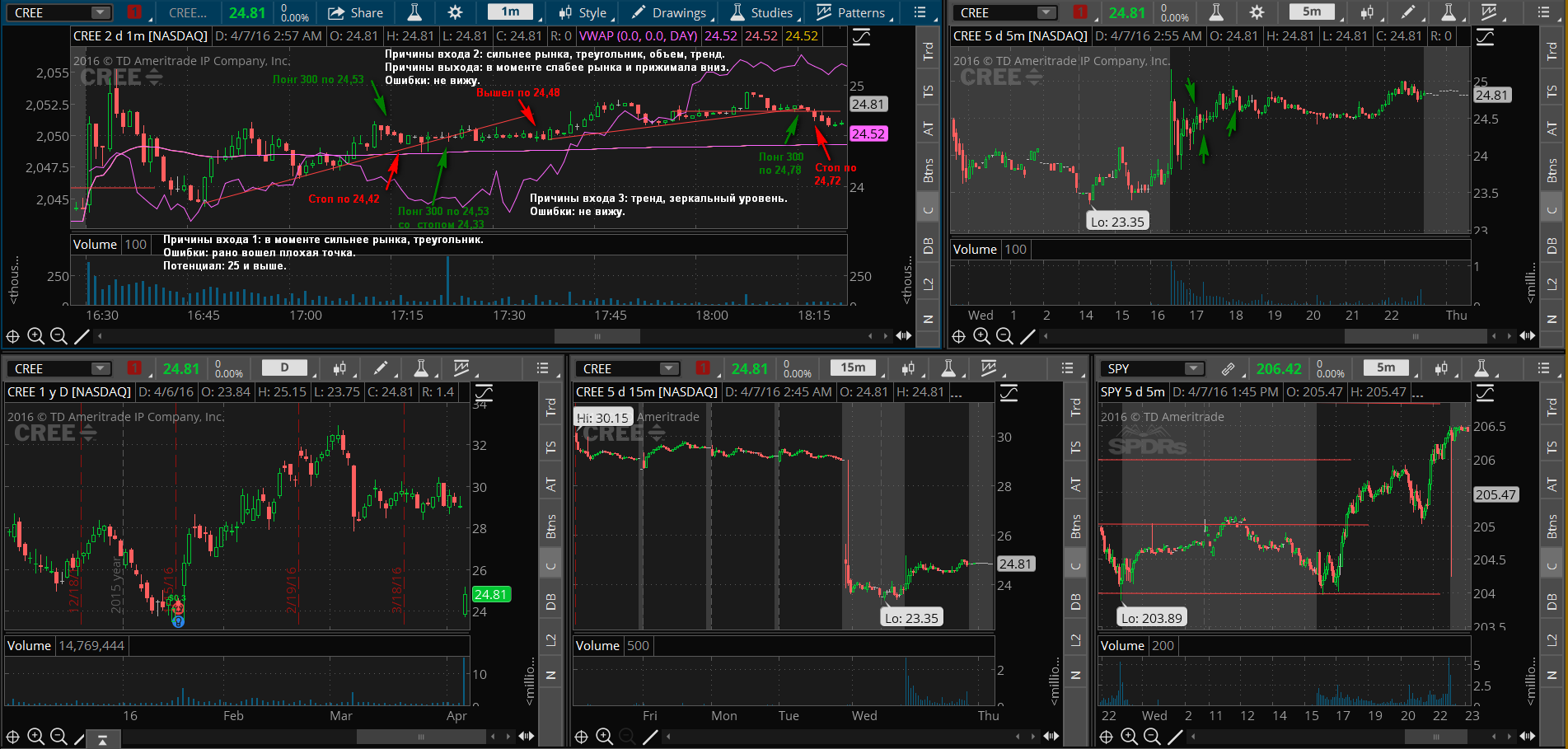Click Share icon in top-left chart toolbar
This screenshot has height=749, width=1568.
[336, 12]
